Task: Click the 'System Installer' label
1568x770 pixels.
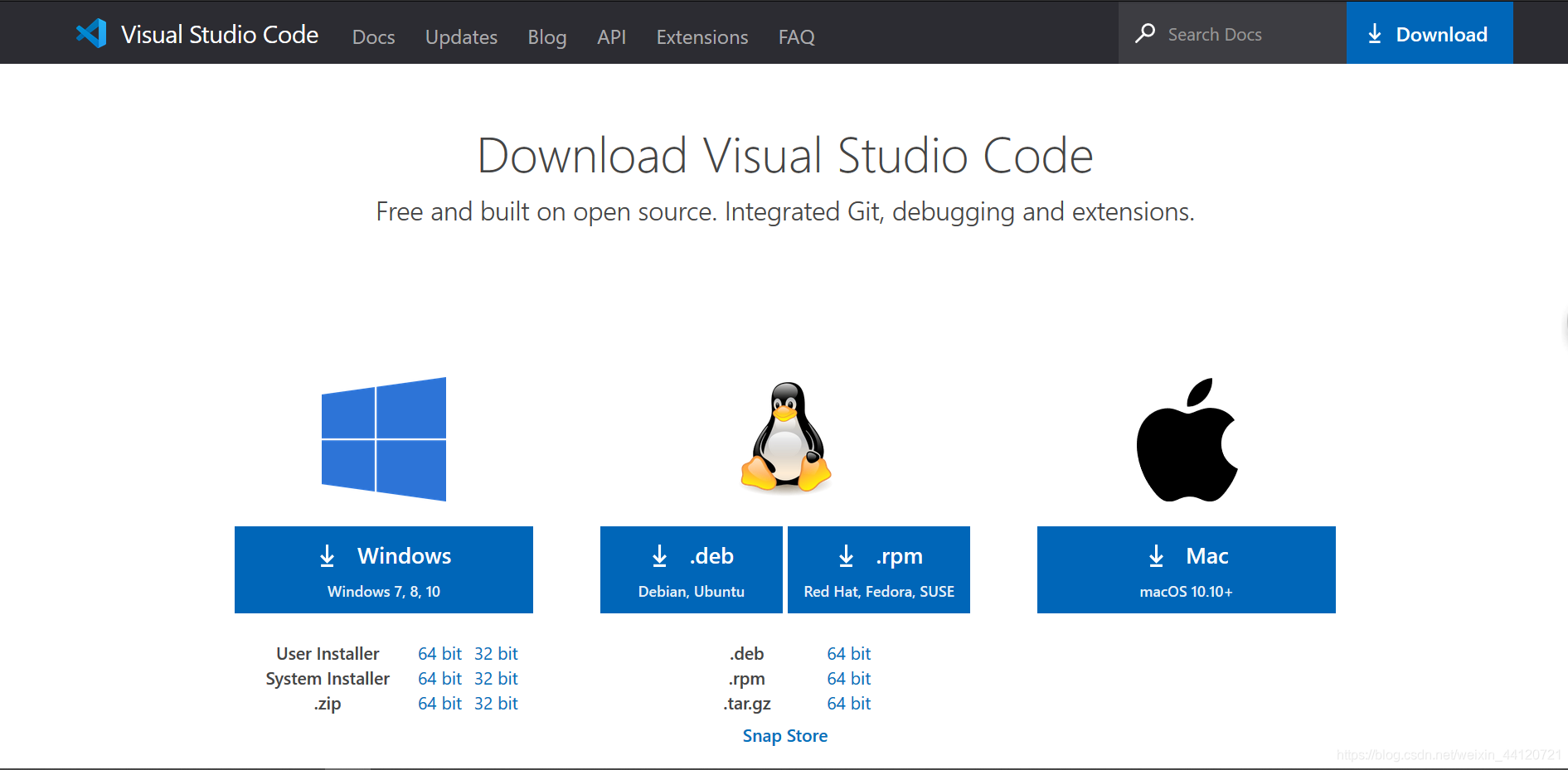Action: (328, 679)
